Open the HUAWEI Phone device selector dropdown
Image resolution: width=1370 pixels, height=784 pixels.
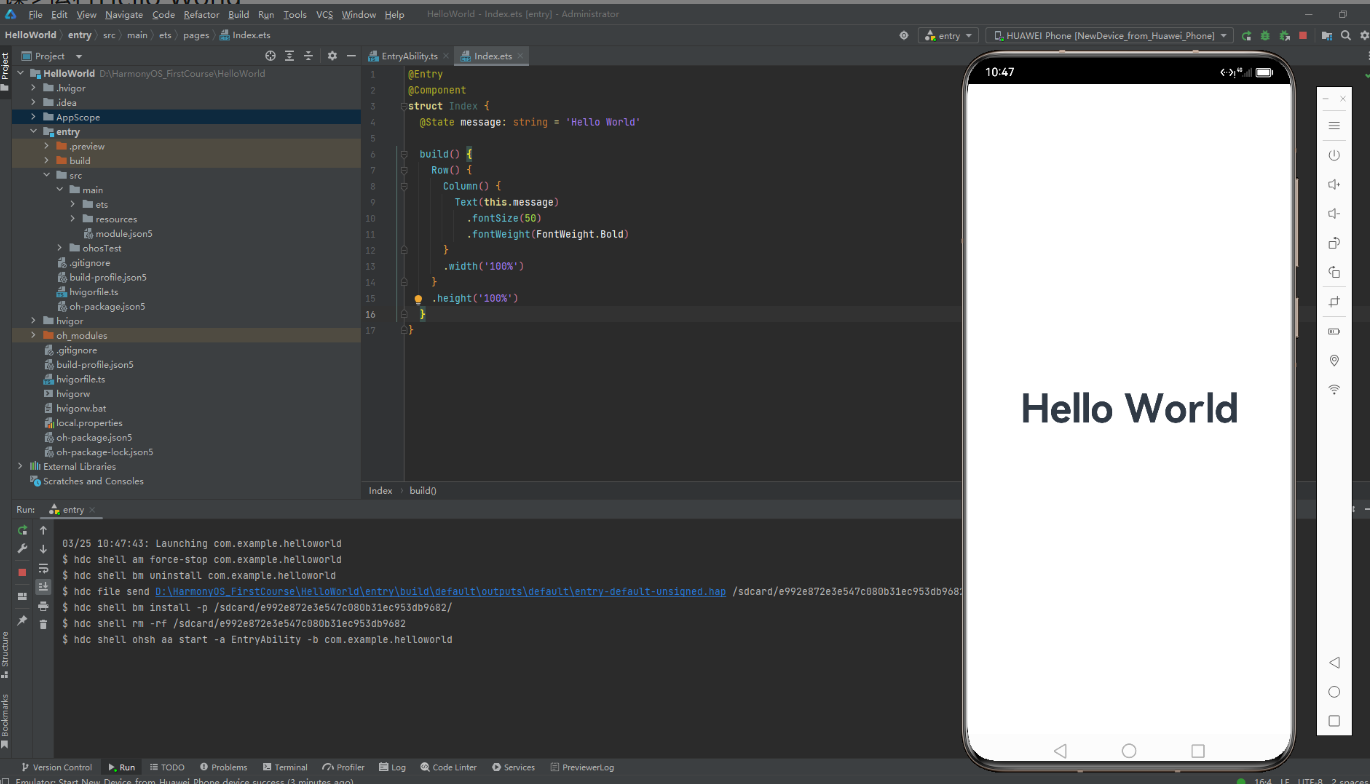point(1109,35)
